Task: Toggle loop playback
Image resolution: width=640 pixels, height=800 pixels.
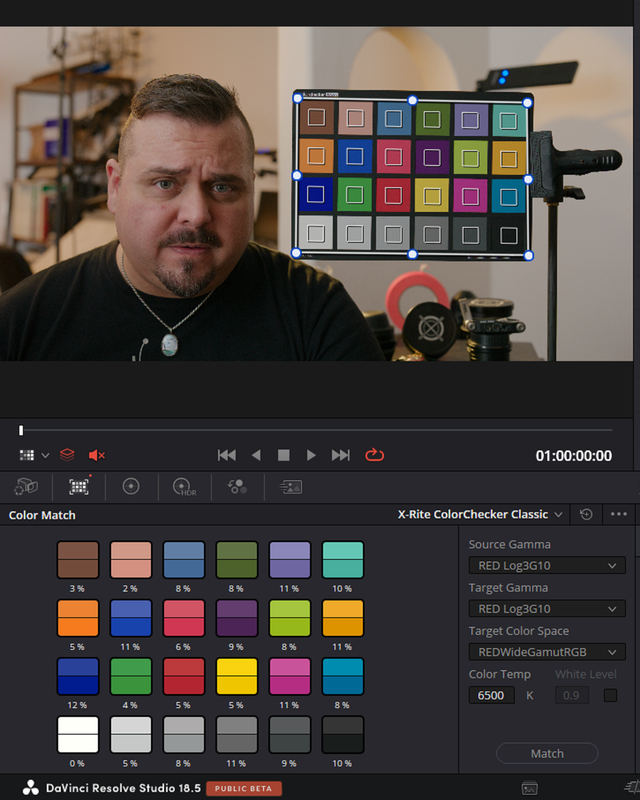Action: click(x=374, y=455)
